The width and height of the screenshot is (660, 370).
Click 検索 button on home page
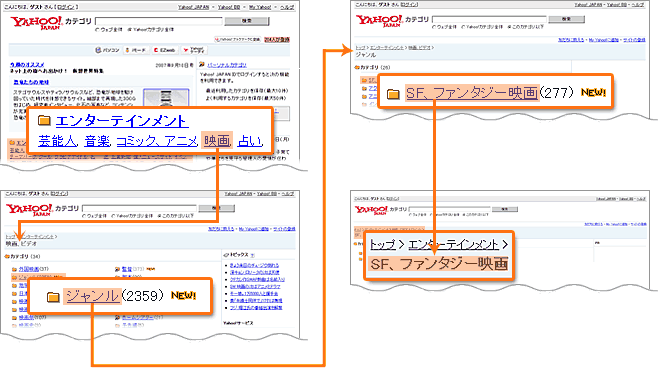[247, 21]
